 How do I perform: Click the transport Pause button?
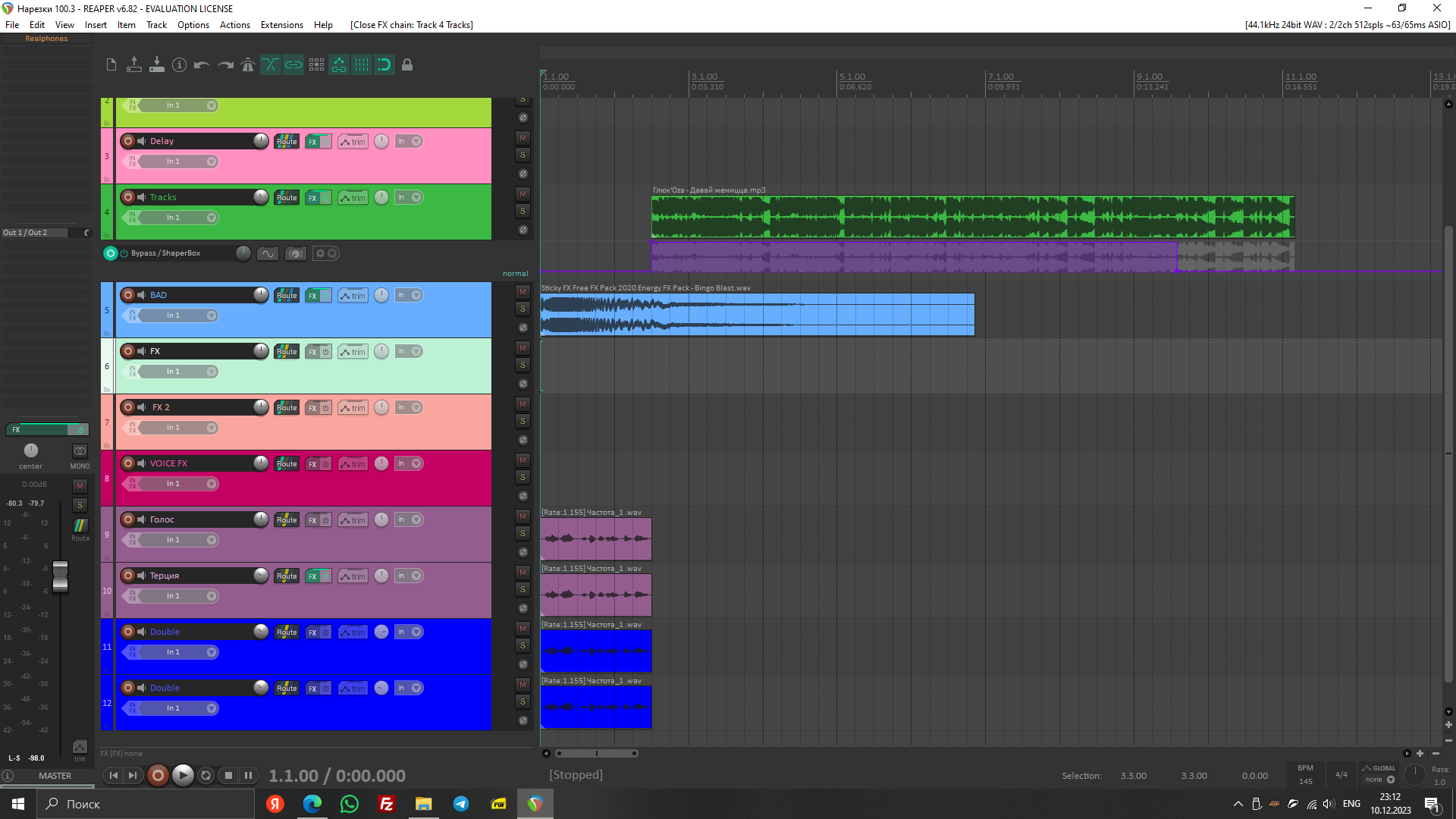click(x=249, y=775)
